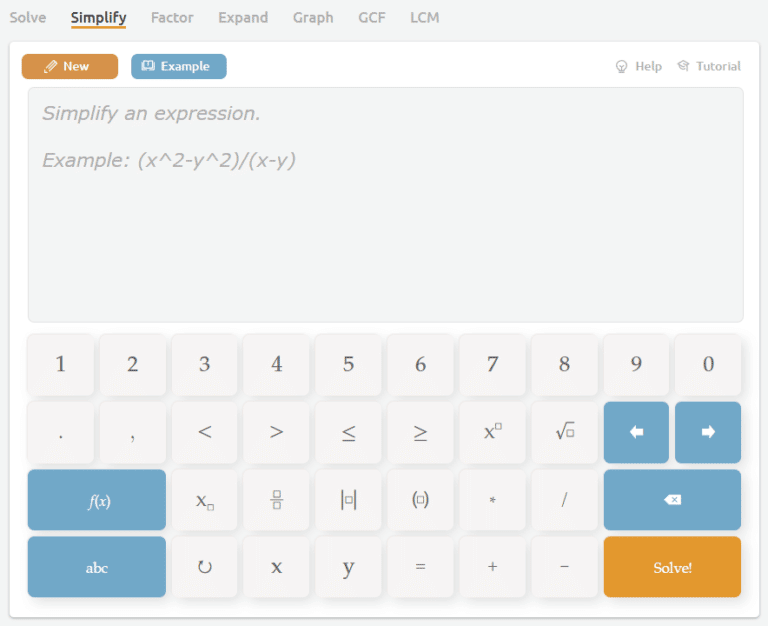
Task: Open the f(x) functions keyboard
Action: [x=97, y=500]
